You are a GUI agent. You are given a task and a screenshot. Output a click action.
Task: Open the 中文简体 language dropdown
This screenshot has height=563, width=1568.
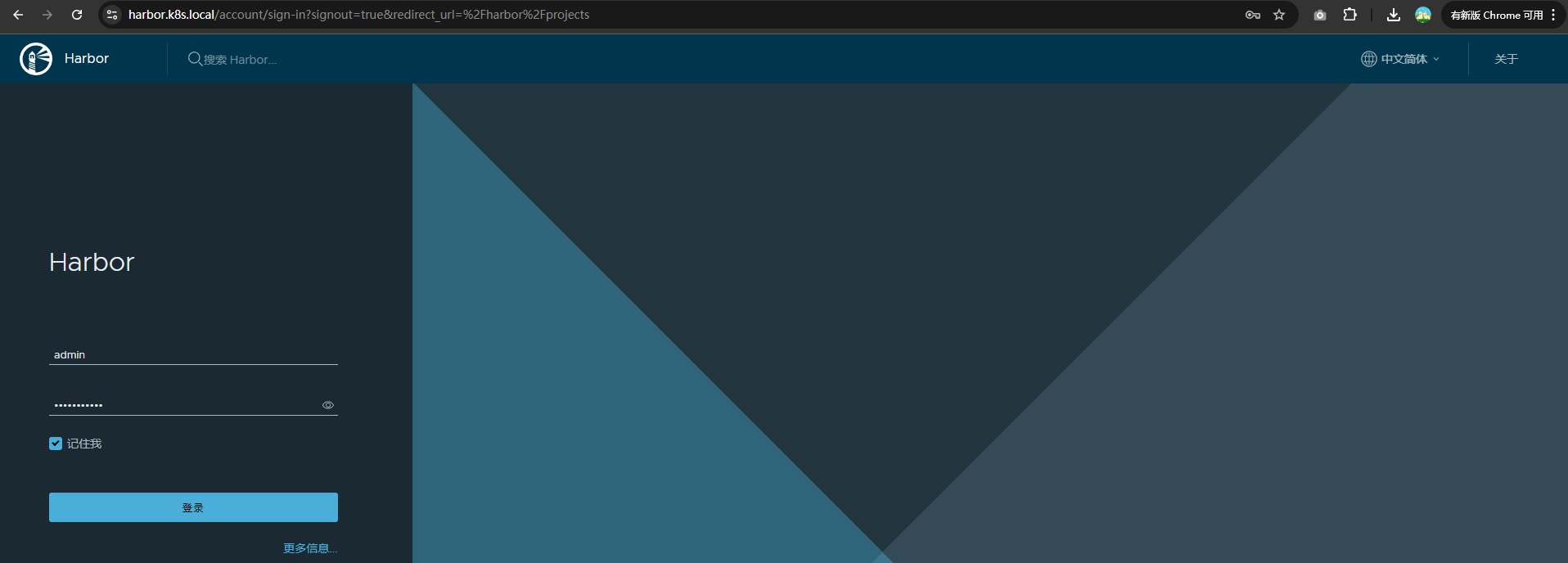1400,59
